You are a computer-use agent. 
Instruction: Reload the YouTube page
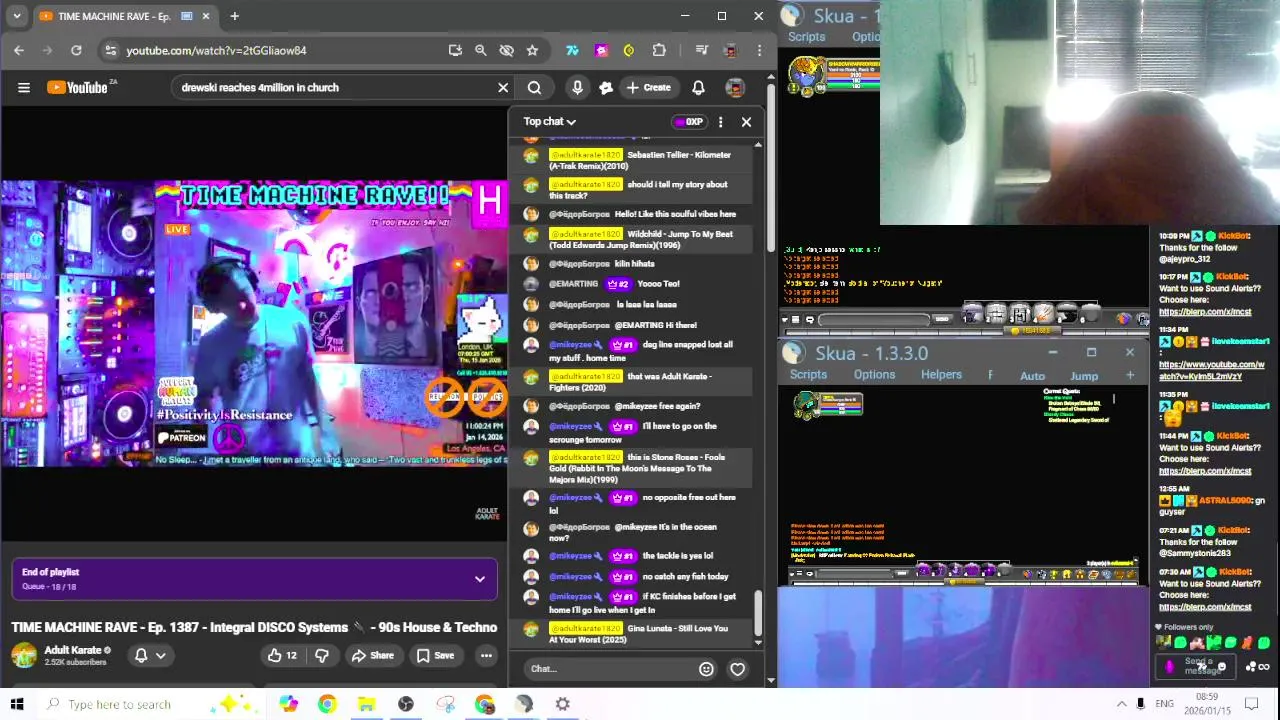(76, 50)
